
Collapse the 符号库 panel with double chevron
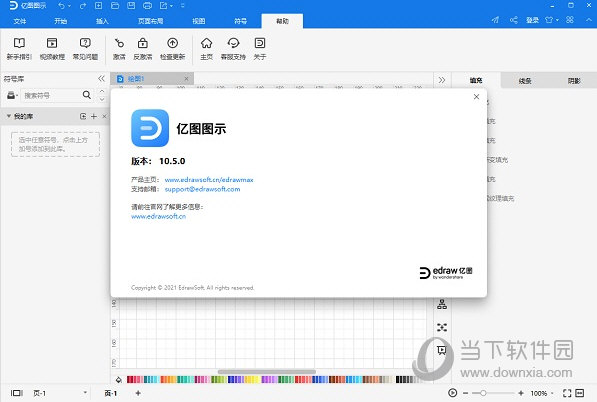[x=101, y=78]
